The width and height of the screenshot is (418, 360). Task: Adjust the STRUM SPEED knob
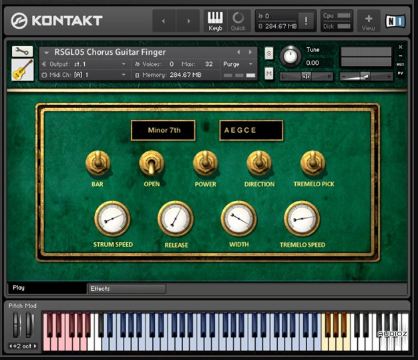click(x=112, y=219)
